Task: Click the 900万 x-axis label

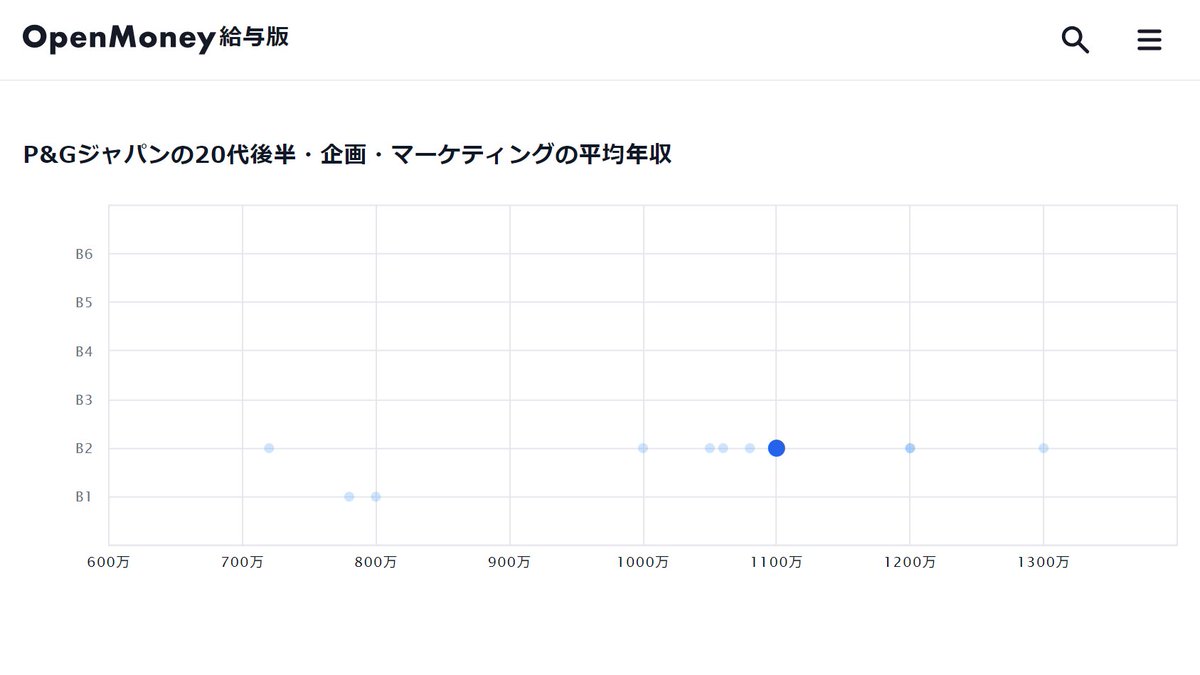Action: [510, 563]
